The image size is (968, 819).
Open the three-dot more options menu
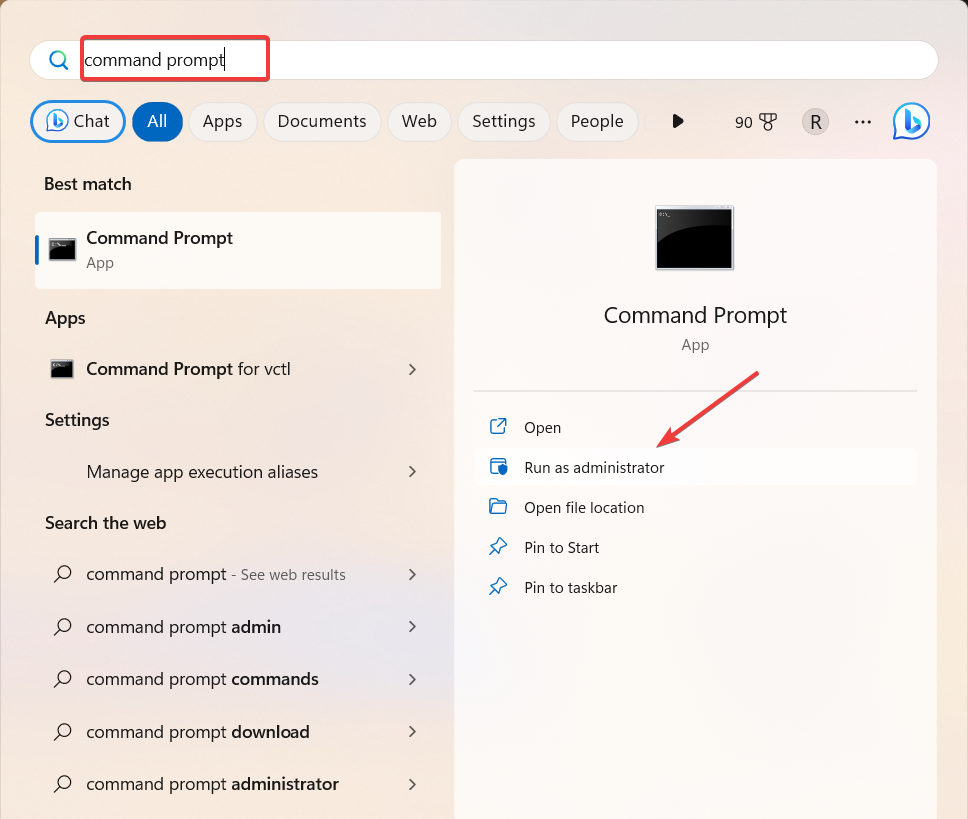coord(862,122)
